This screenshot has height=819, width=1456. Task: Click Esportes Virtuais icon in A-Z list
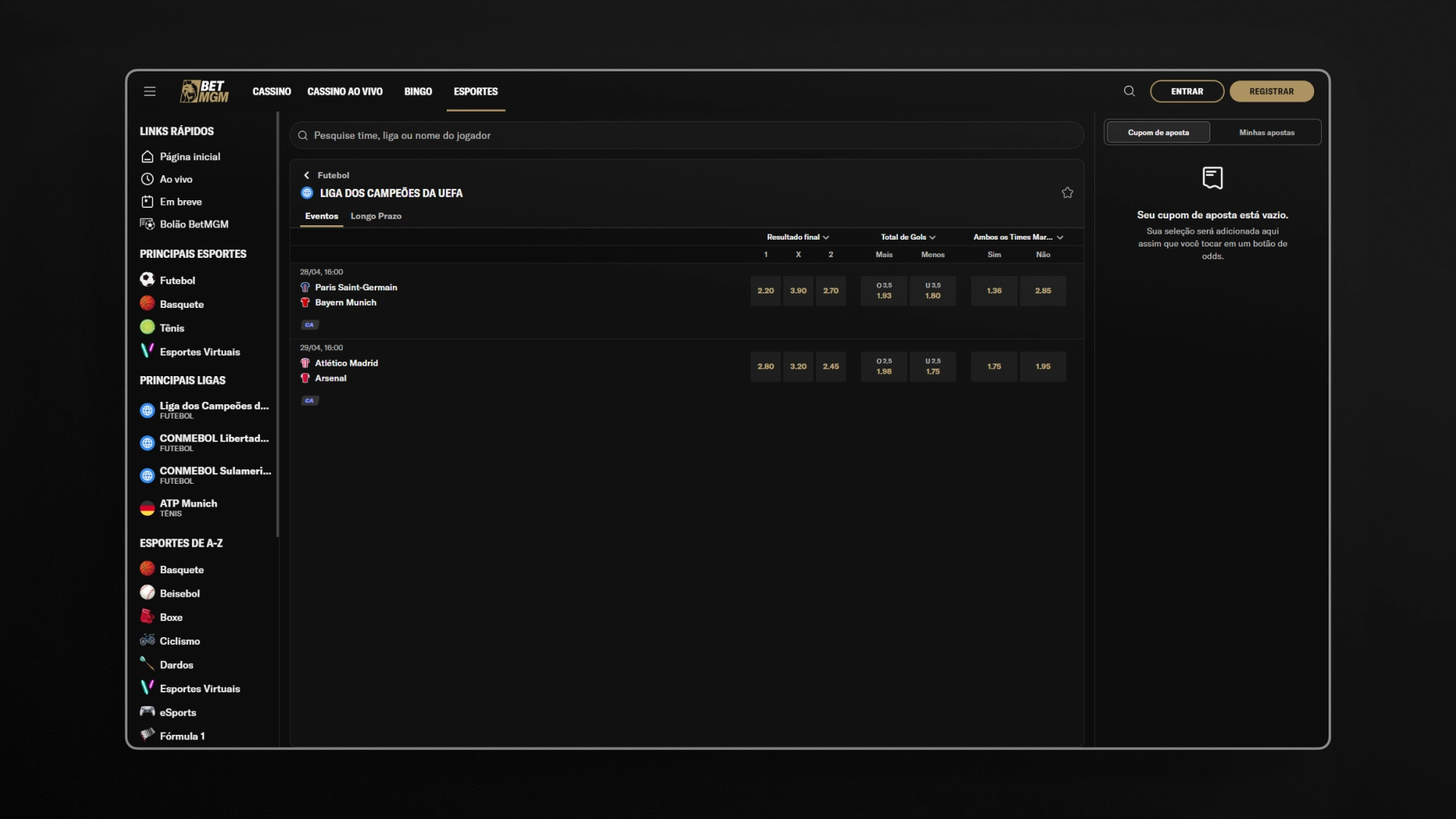pos(147,688)
